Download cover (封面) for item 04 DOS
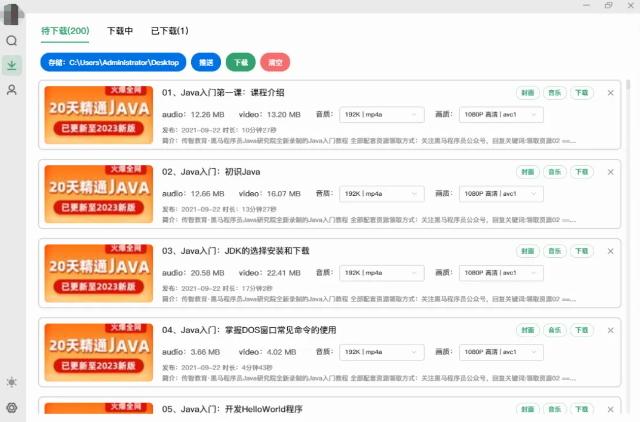The image size is (640, 422). click(528, 331)
